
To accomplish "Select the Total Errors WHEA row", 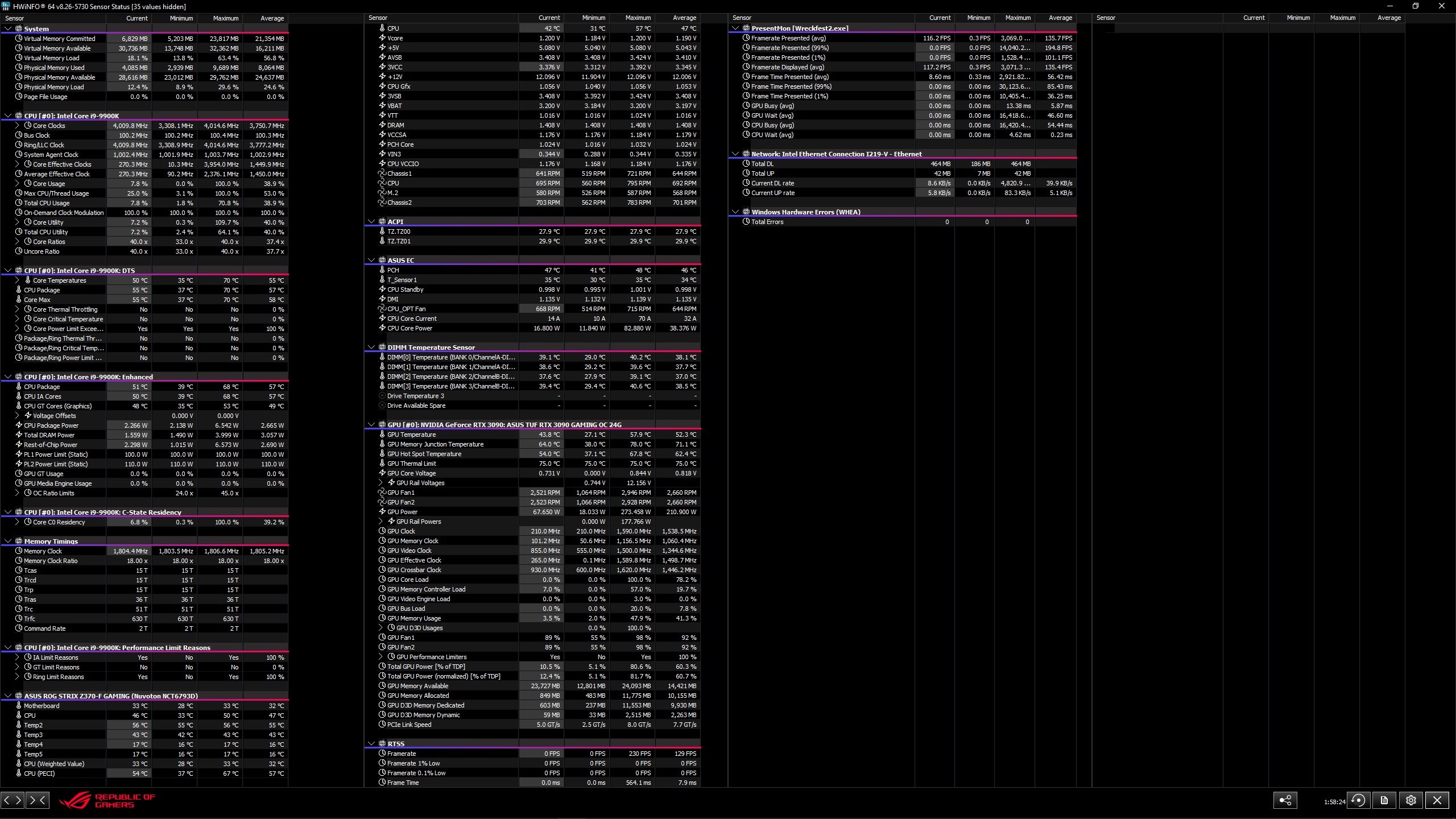I will point(767,222).
